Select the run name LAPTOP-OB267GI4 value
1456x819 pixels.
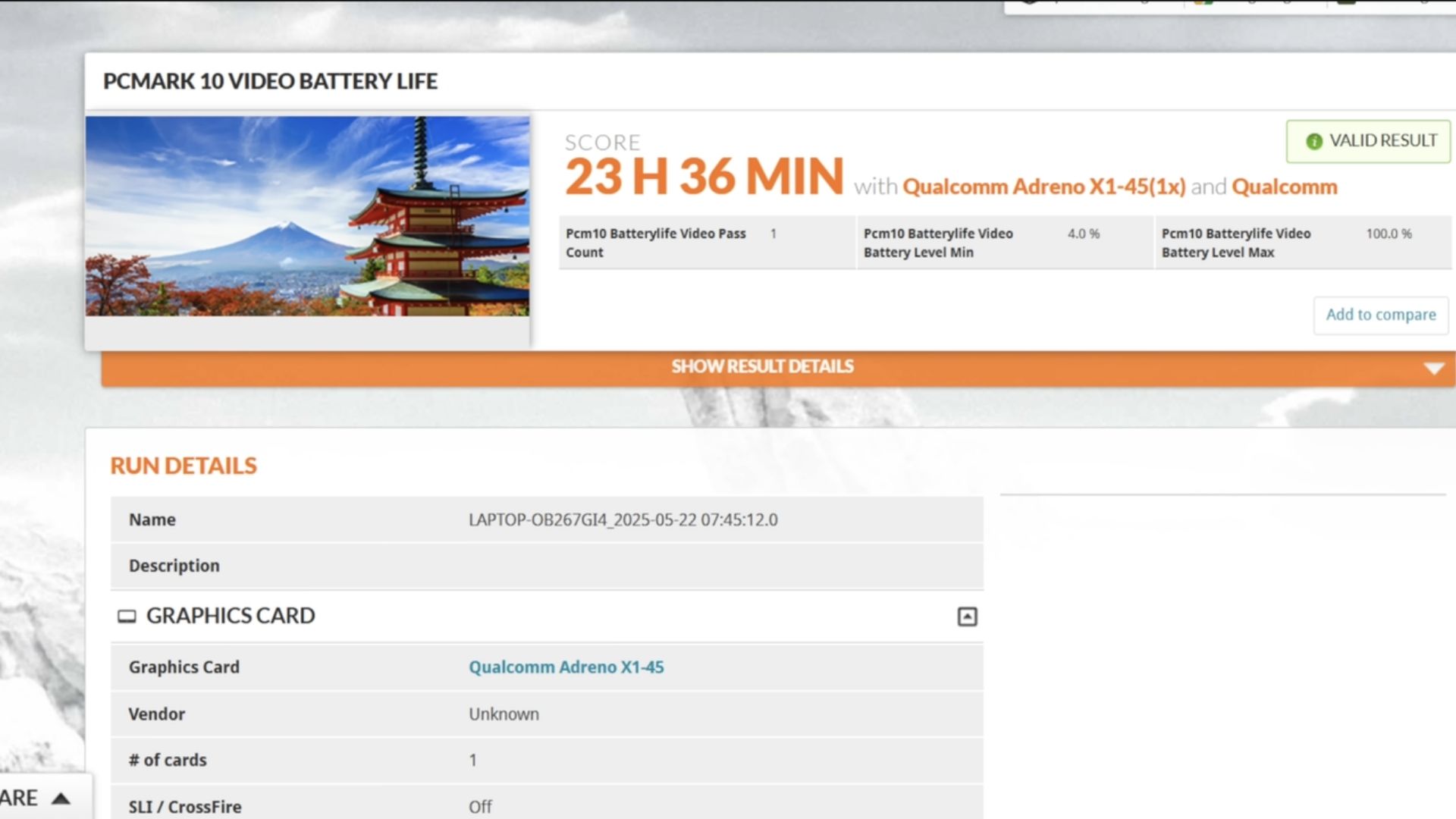click(623, 519)
